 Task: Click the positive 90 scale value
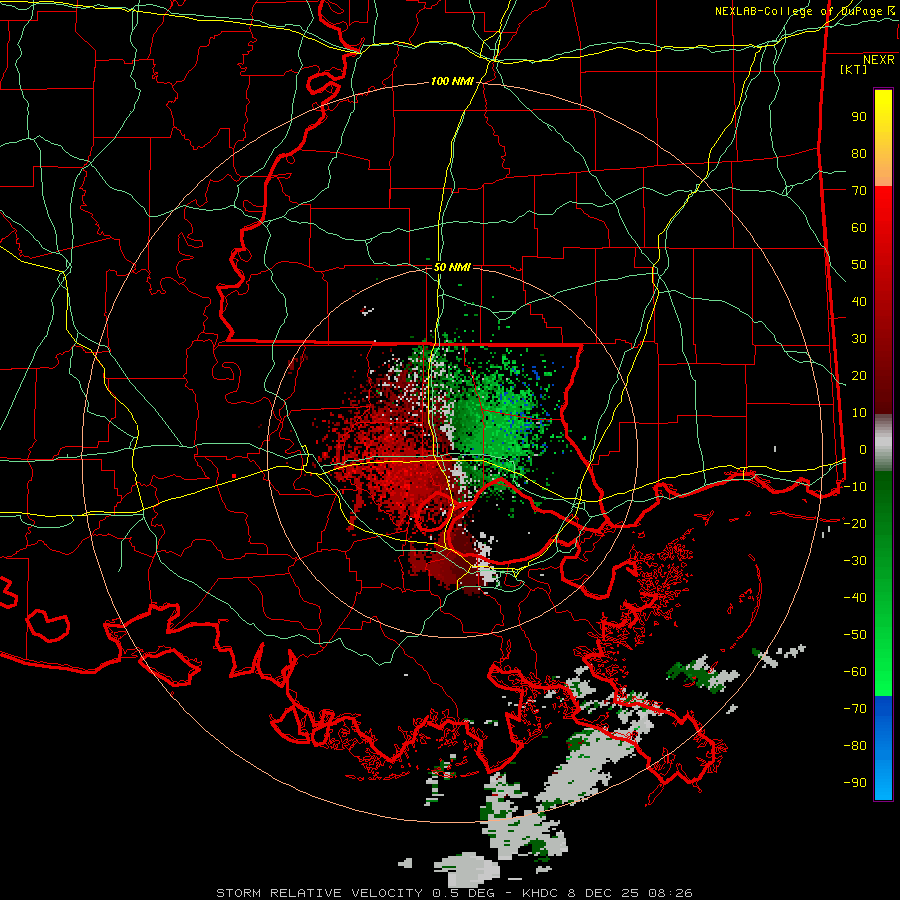click(859, 117)
